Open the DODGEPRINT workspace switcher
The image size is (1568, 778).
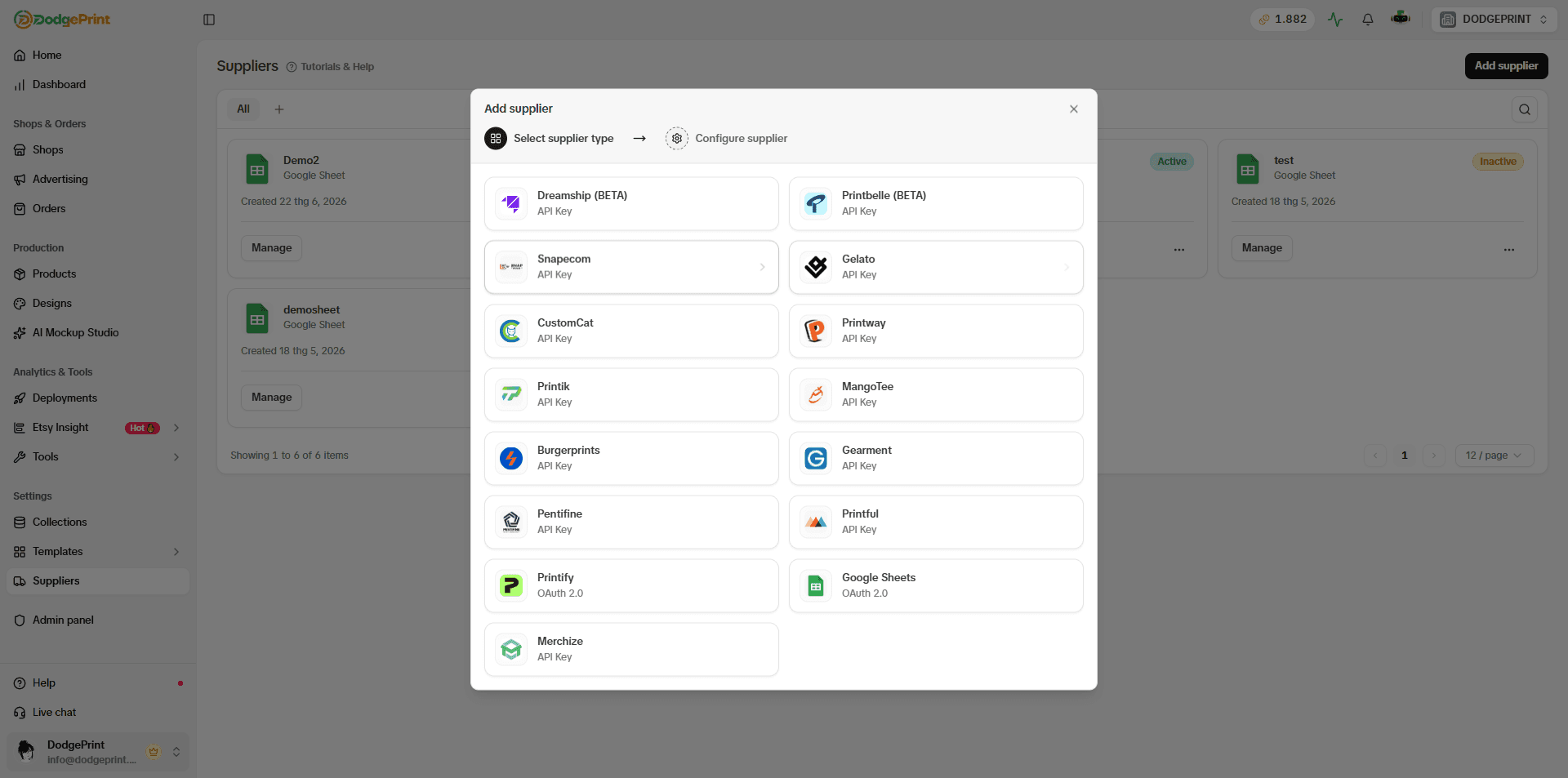[x=1494, y=20]
